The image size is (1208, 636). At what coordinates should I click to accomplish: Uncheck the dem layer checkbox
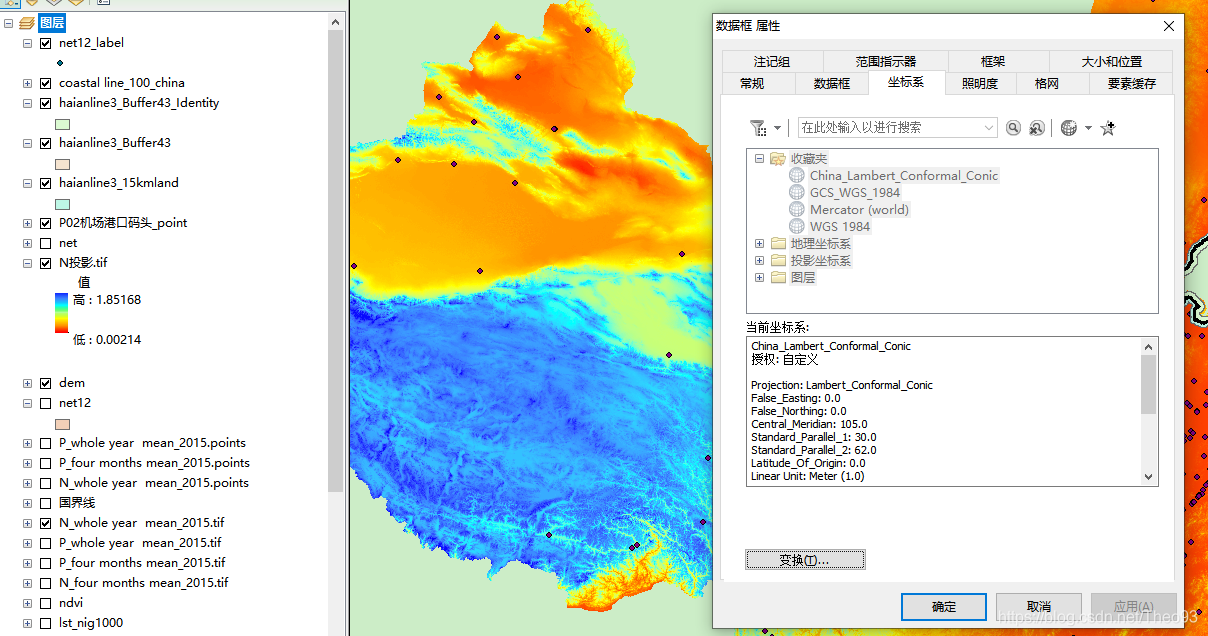tap(45, 383)
